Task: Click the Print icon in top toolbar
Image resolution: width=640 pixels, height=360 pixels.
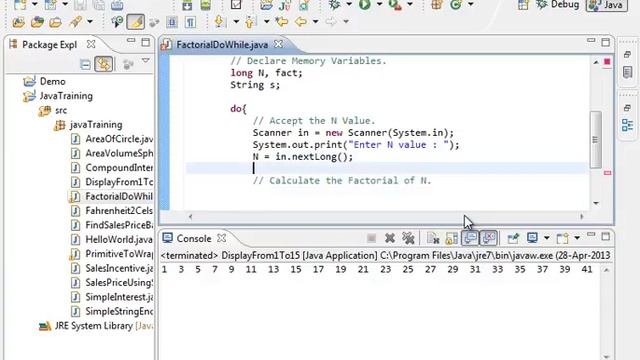Action: pyautogui.click(x=117, y=5)
